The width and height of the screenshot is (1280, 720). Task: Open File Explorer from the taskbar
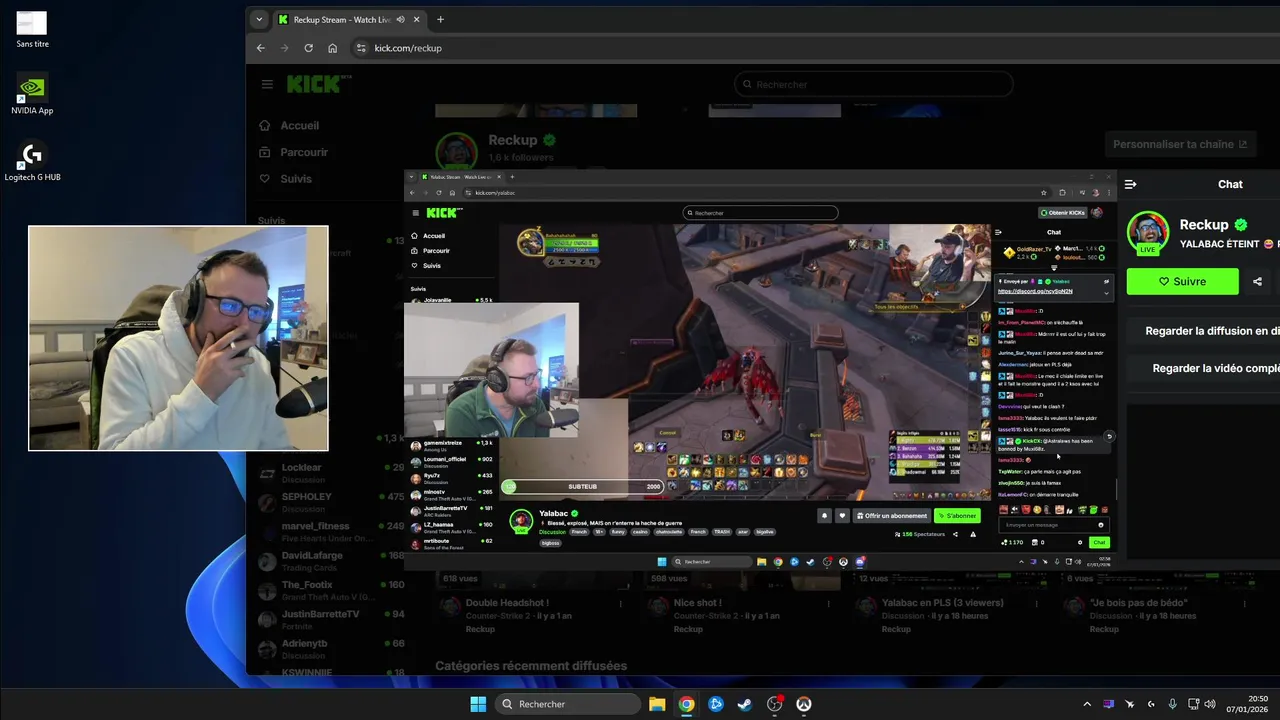pyautogui.click(x=657, y=704)
